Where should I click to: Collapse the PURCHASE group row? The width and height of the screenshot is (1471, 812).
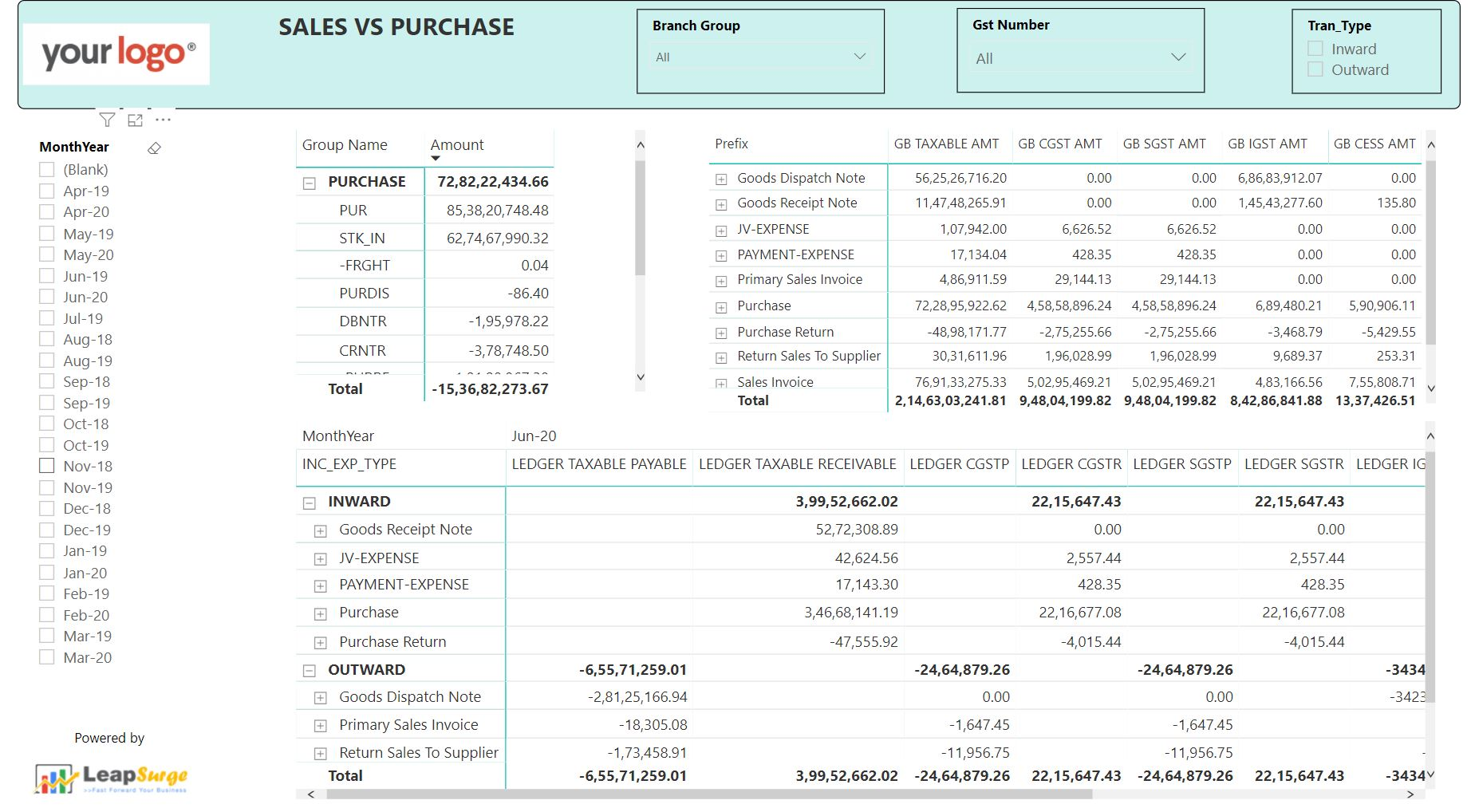pyautogui.click(x=310, y=183)
